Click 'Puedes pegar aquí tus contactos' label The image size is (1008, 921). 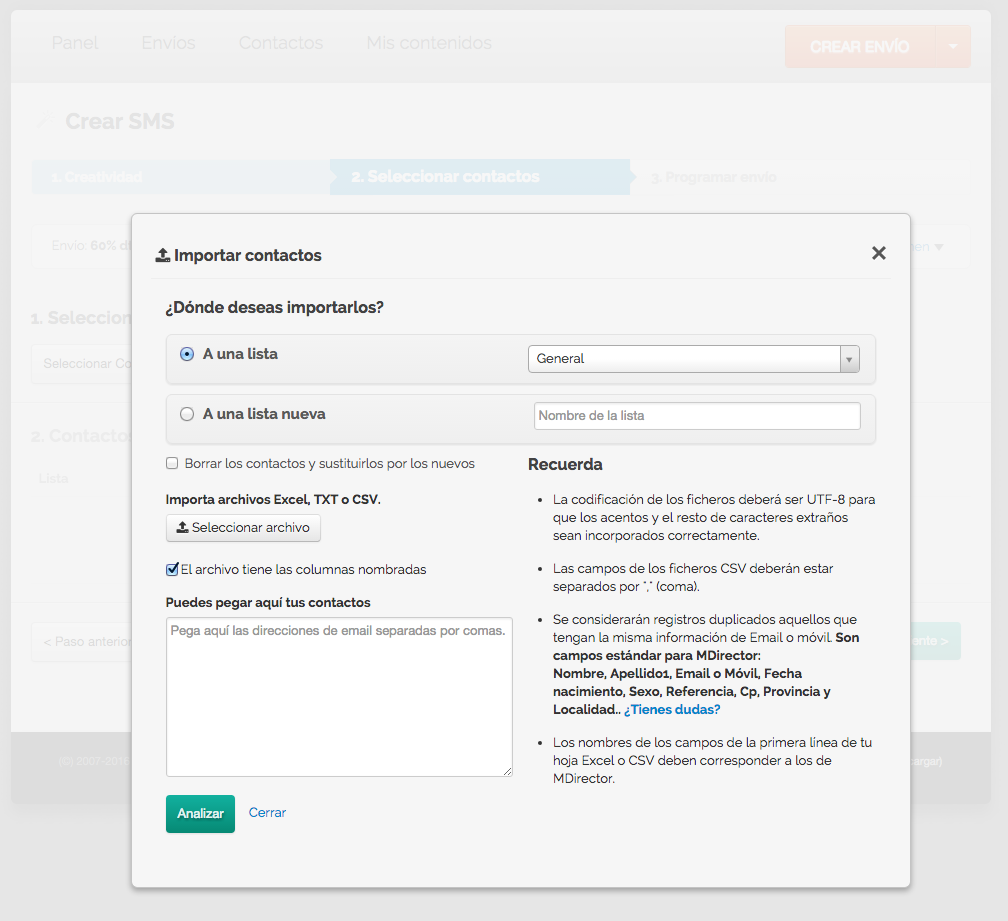(268, 603)
